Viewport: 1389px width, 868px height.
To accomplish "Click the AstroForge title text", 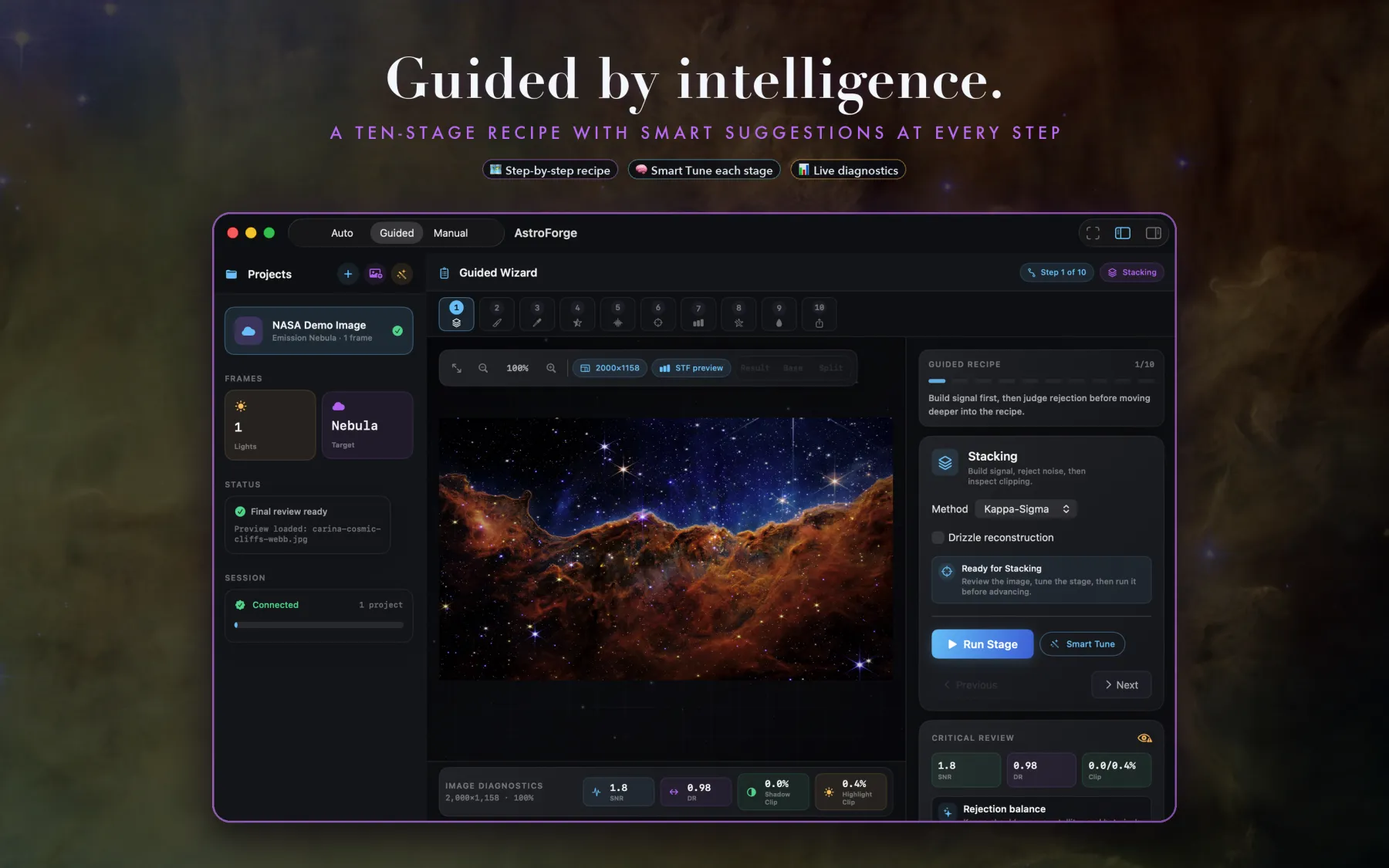I will click(x=546, y=233).
